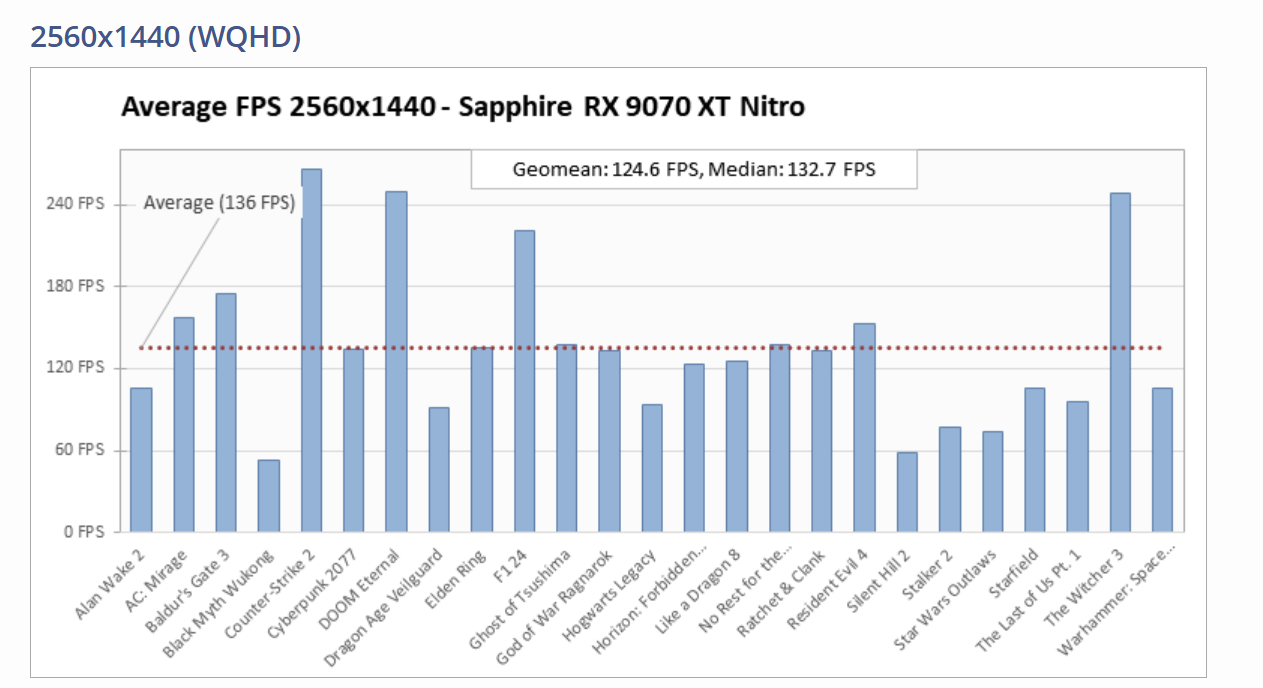Click the Like a Dragon 8 bar
This screenshot has height=688, width=1263.
pyautogui.click(x=737, y=447)
